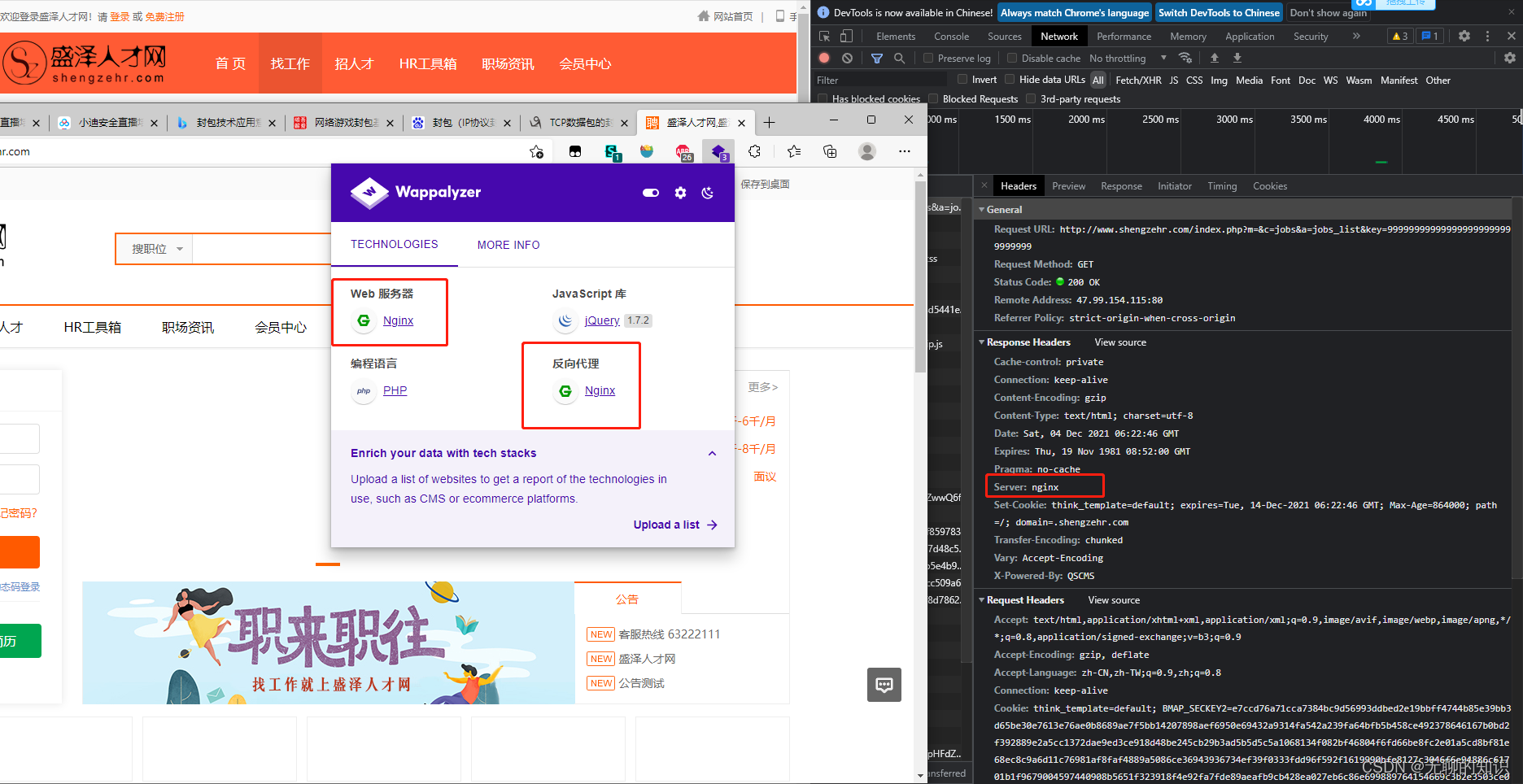Check the 3rd-party requests checkbox
The image size is (1523, 784).
1031,99
